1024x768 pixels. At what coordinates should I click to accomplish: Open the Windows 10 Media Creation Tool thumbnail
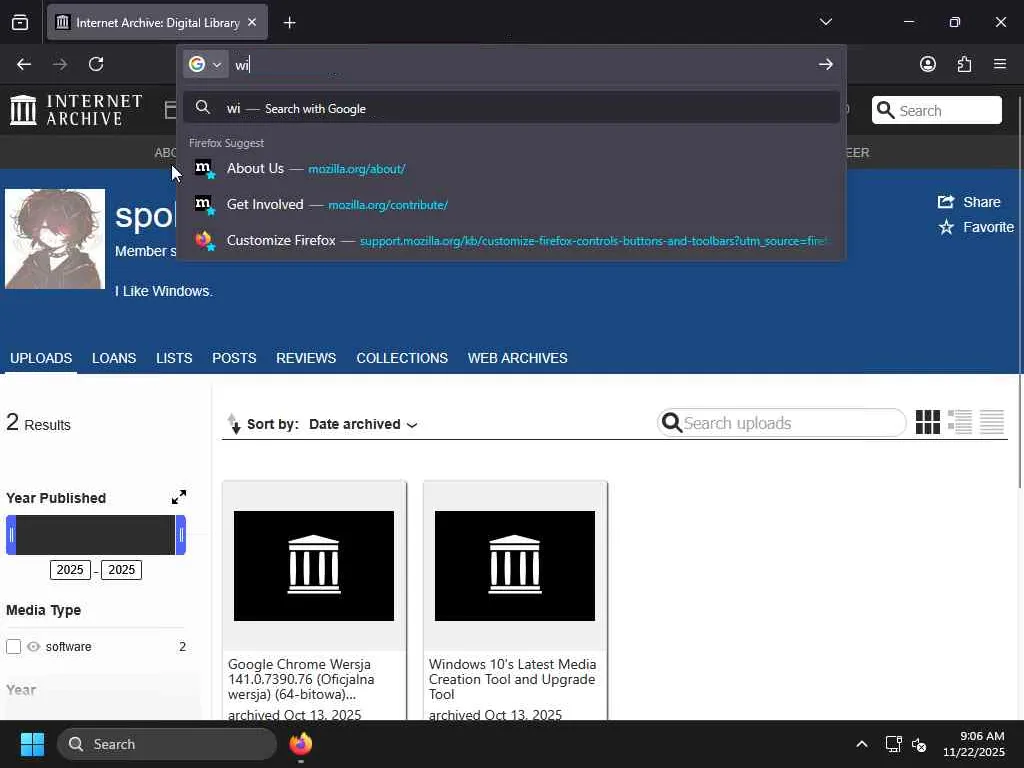coord(515,566)
